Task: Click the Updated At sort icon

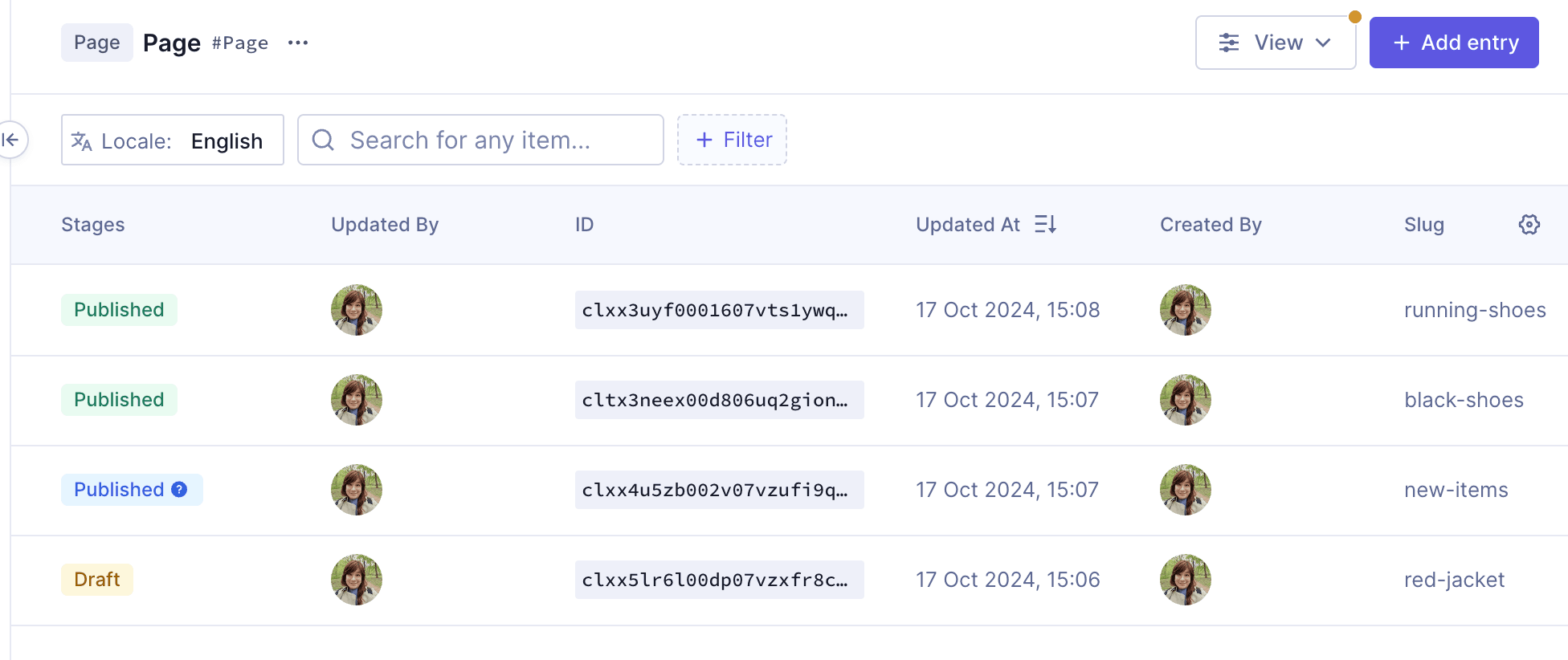Action: coord(1045,225)
